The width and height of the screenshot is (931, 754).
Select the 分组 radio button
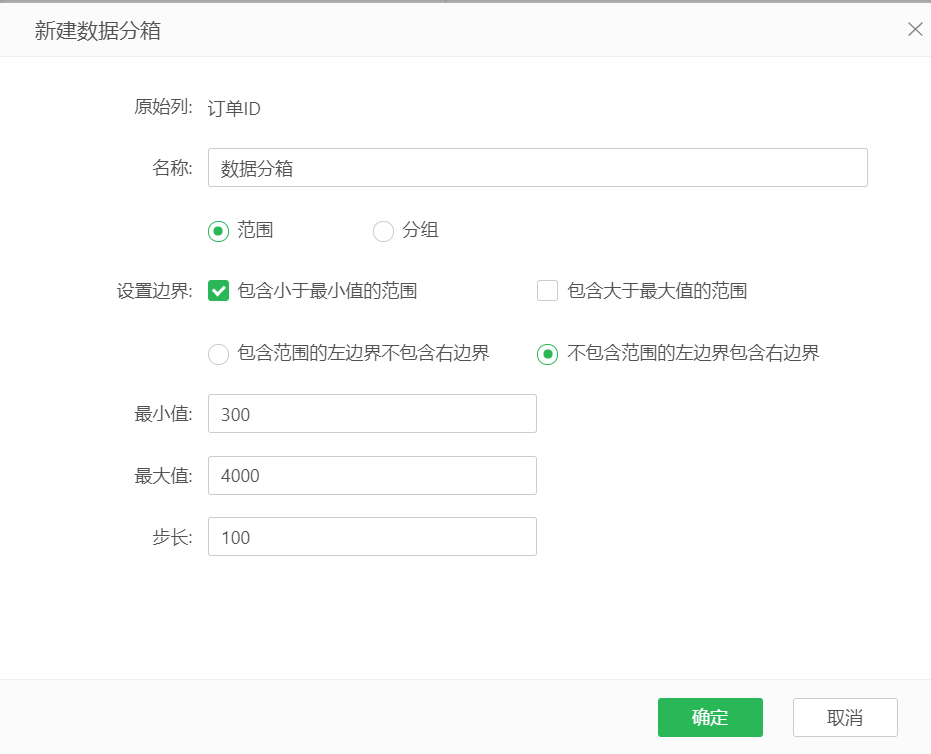pyautogui.click(x=383, y=231)
